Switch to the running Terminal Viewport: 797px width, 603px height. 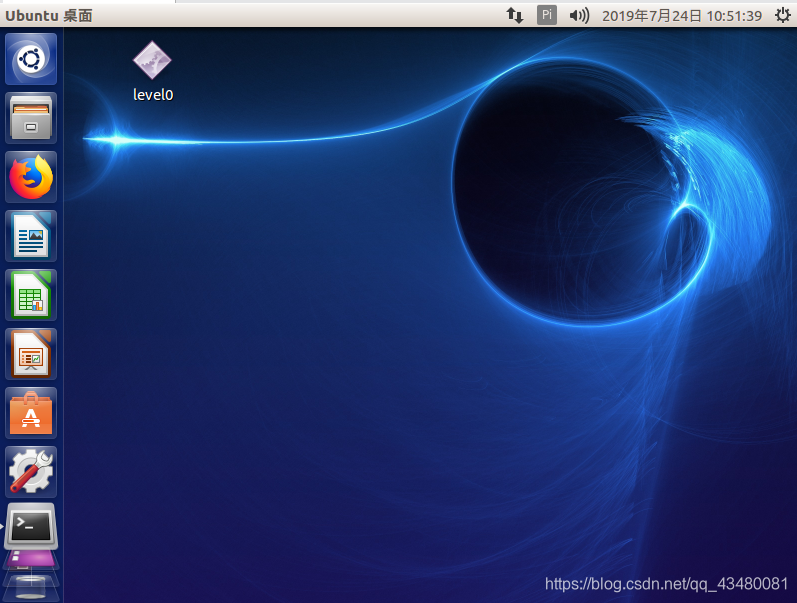[x=31, y=527]
